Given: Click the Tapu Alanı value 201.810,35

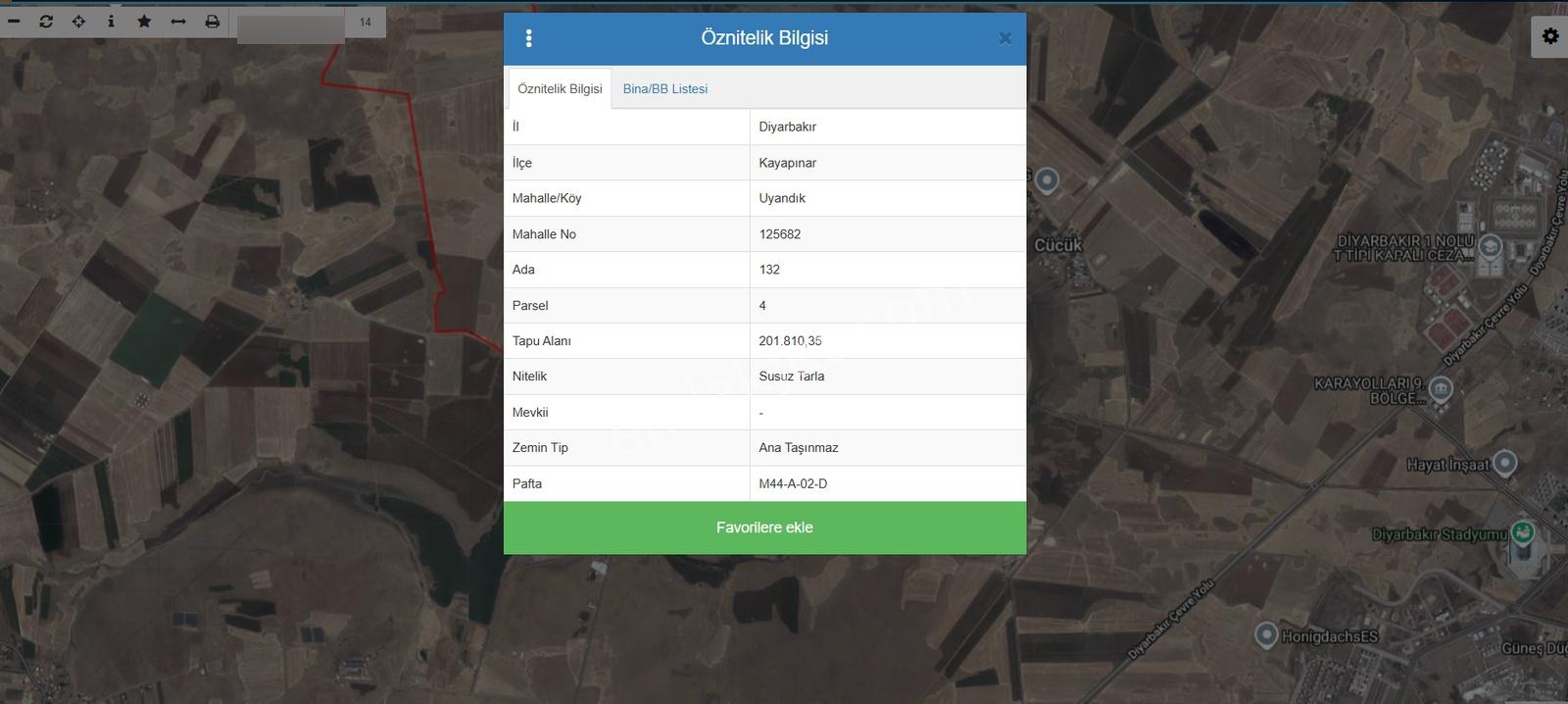Looking at the screenshot, I should [x=790, y=341].
